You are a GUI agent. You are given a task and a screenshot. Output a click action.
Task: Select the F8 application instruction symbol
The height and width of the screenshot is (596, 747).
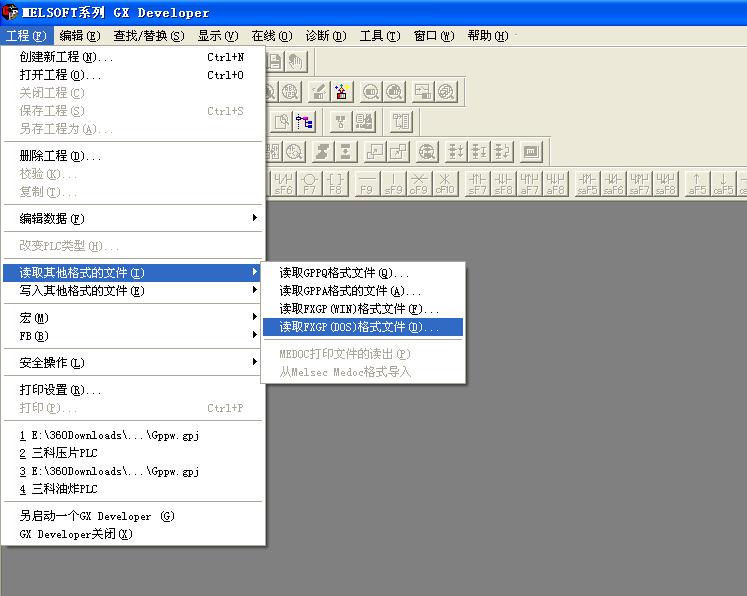[x=335, y=183]
